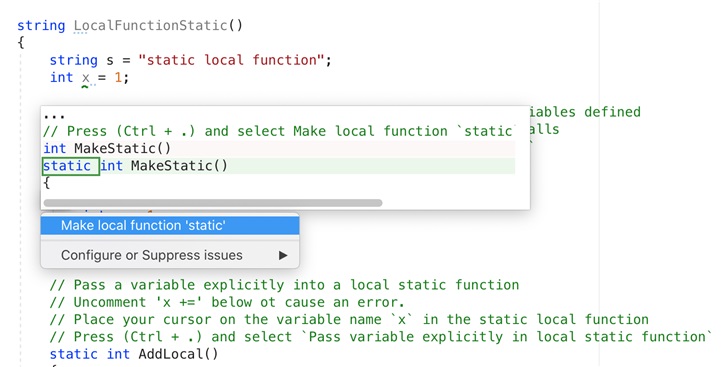Click the variable x in int declaration
Screen dimensions: 728x367
pos(86,78)
